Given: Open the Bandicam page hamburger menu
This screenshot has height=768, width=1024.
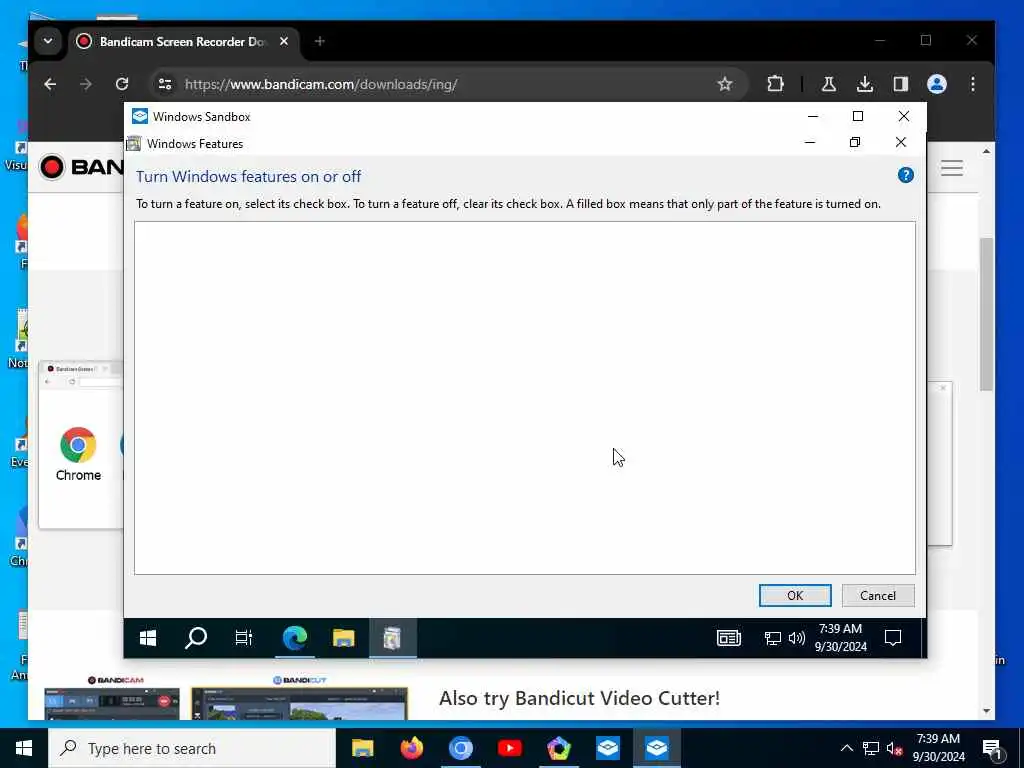Looking at the screenshot, I should click(952, 168).
